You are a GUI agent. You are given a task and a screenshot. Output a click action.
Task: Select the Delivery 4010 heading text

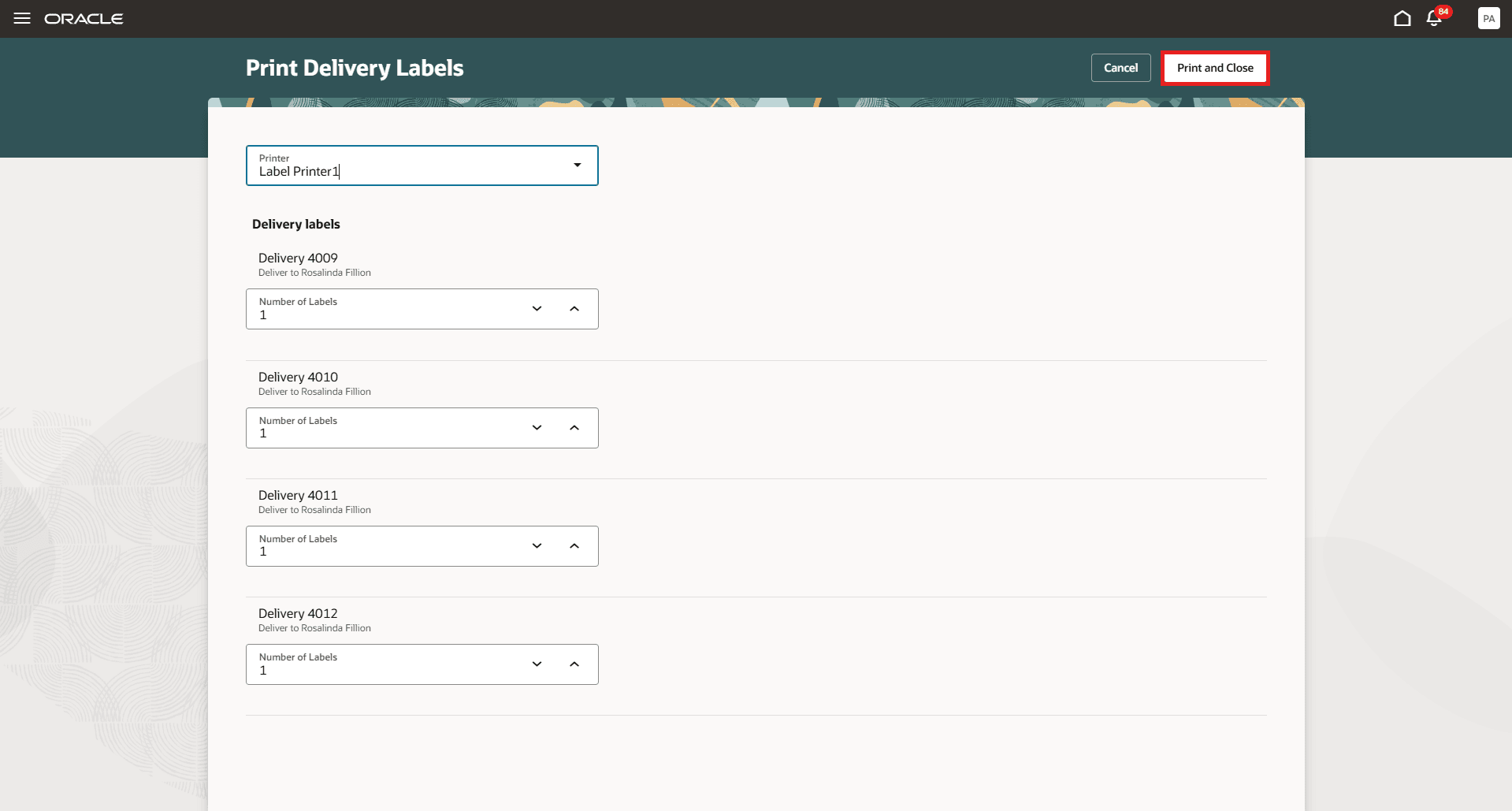pyautogui.click(x=298, y=377)
